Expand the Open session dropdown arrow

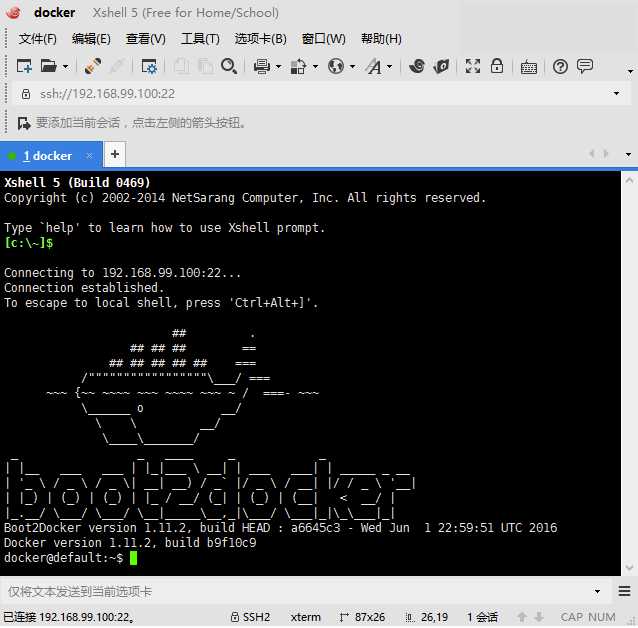66,67
